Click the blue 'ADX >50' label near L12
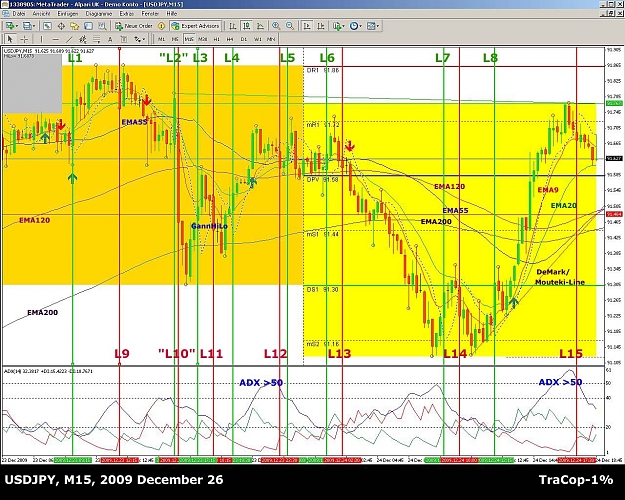The width and height of the screenshot is (625, 500). pos(261,383)
